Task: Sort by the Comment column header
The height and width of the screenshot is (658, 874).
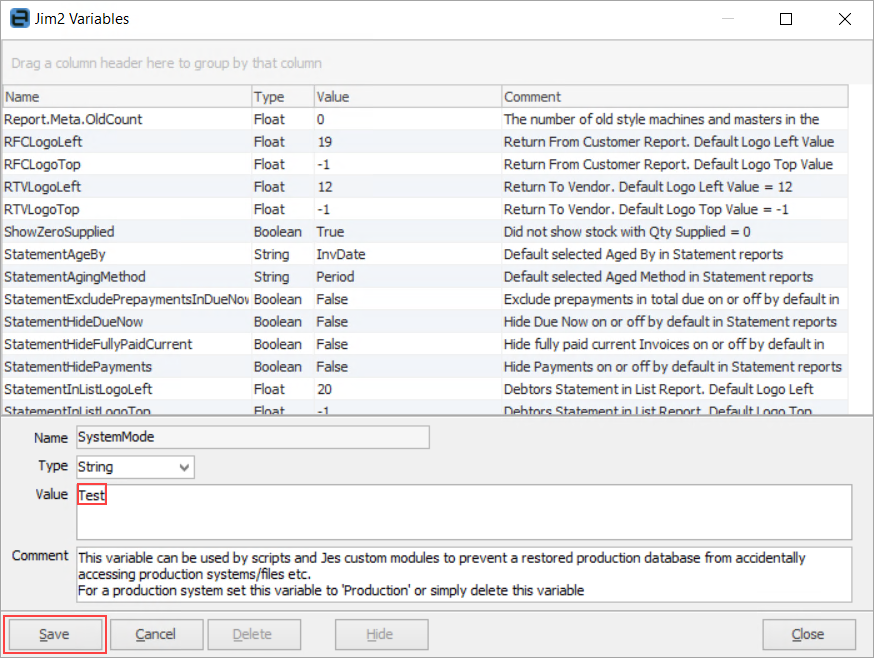Action: coord(674,97)
